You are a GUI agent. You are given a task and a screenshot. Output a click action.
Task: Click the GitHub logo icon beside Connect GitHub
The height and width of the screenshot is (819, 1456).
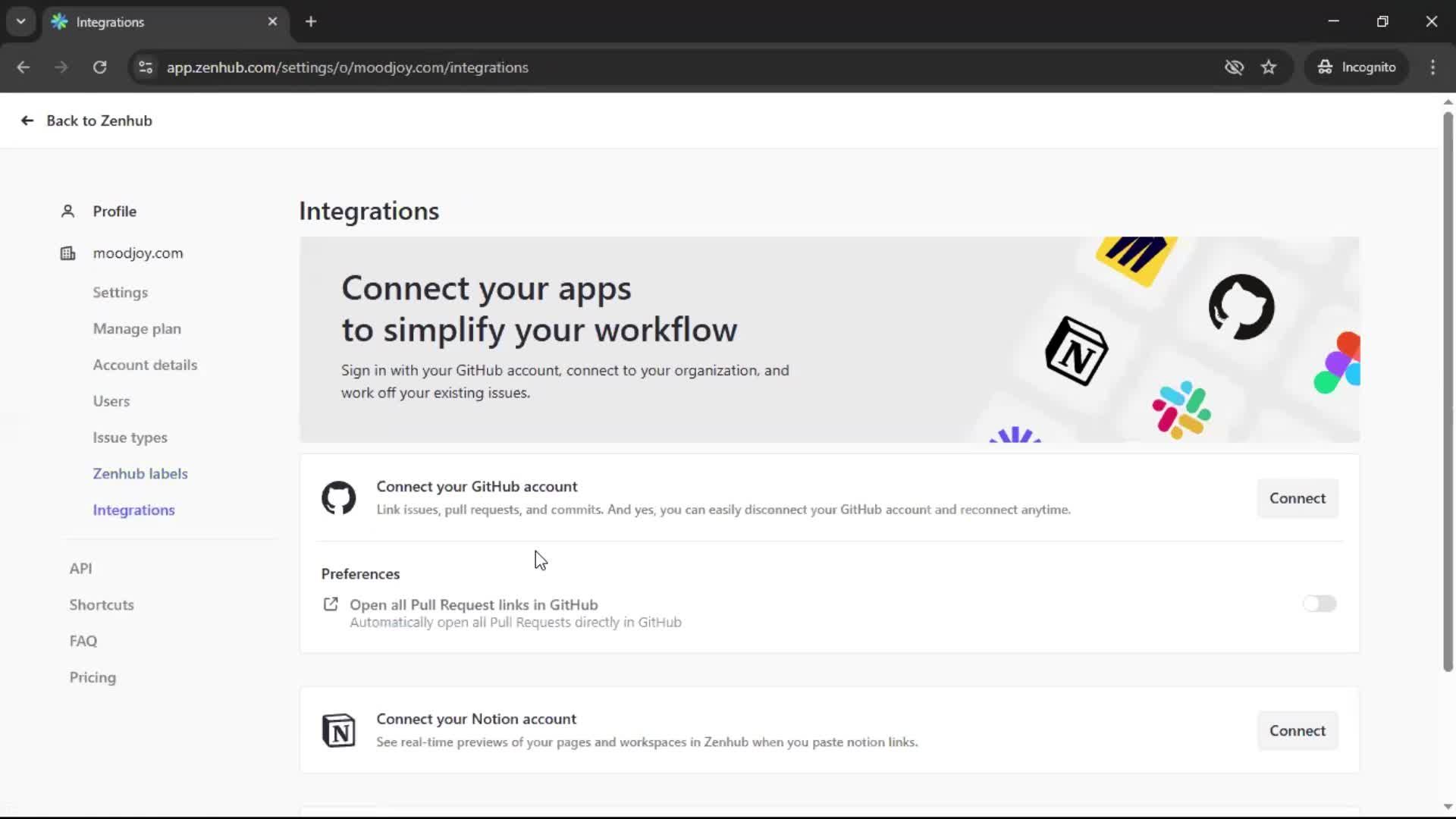[x=338, y=498]
